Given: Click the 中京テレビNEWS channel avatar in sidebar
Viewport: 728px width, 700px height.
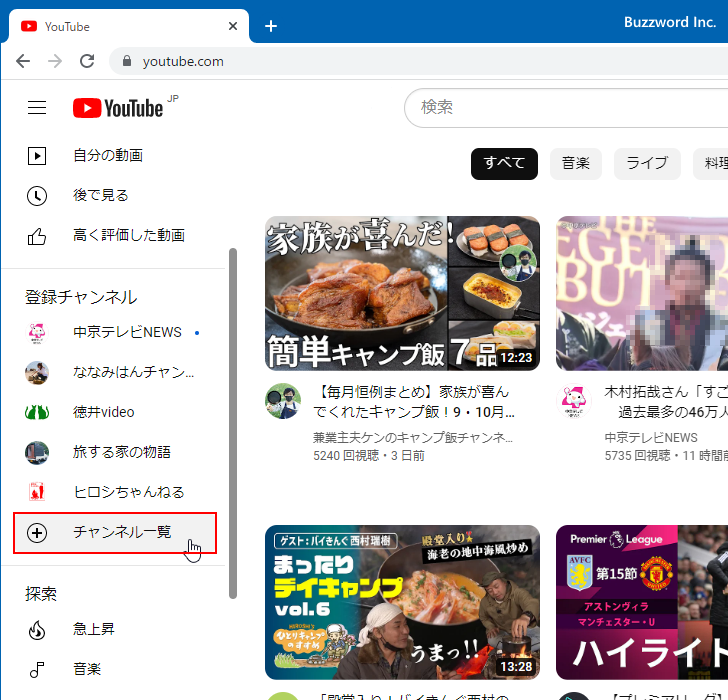Looking at the screenshot, I should (x=37, y=332).
